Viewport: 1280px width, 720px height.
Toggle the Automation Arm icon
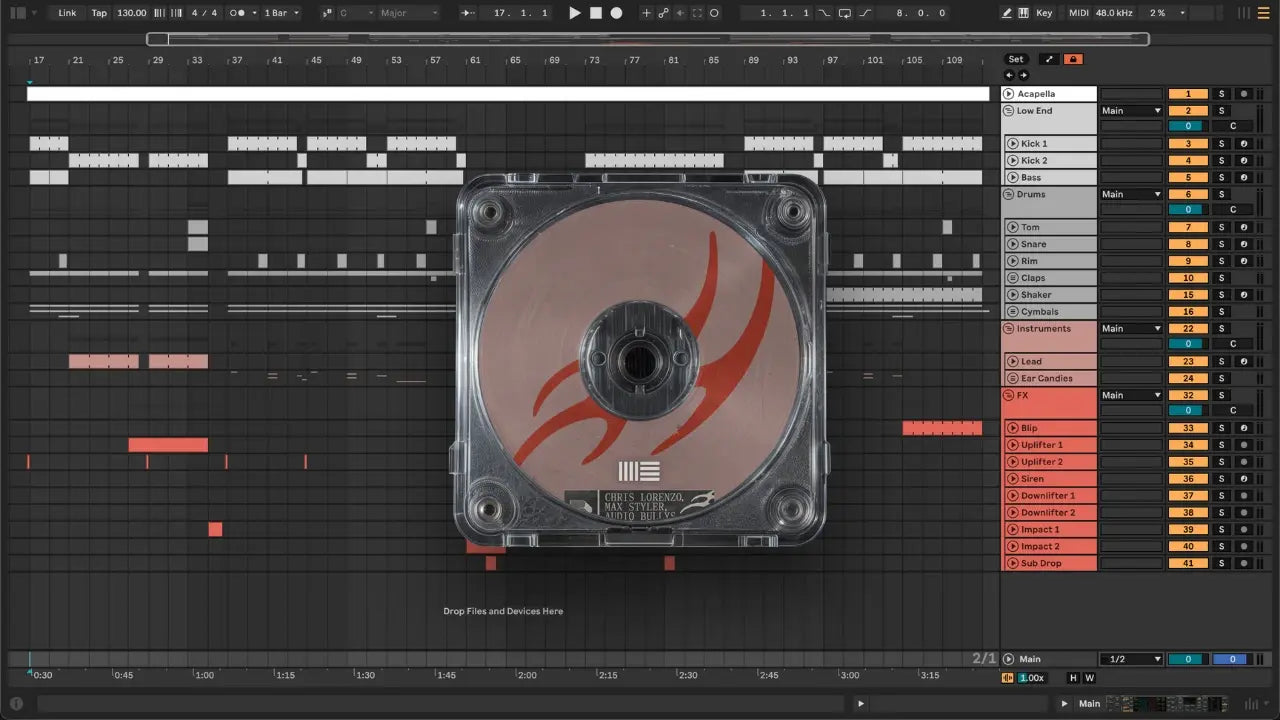(663, 13)
